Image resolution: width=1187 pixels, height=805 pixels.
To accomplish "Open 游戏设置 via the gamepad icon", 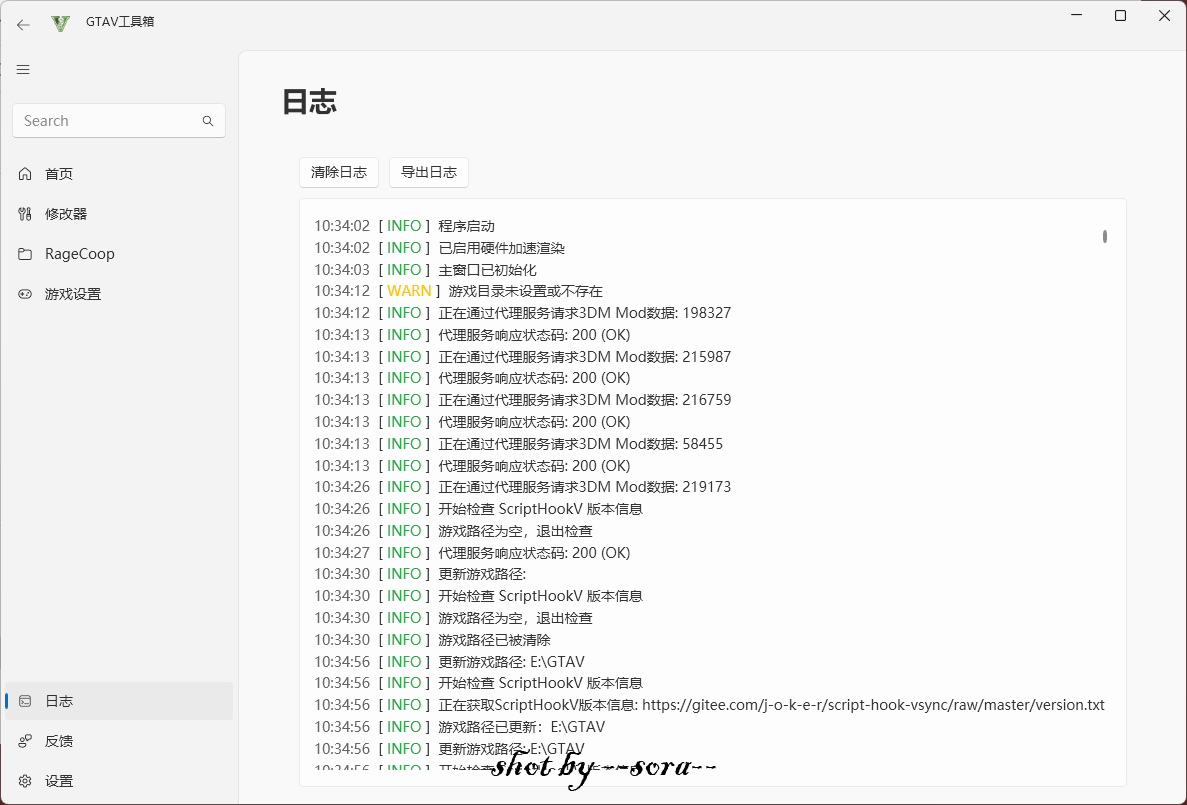I will pyautogui.click(x=25, y=294).
